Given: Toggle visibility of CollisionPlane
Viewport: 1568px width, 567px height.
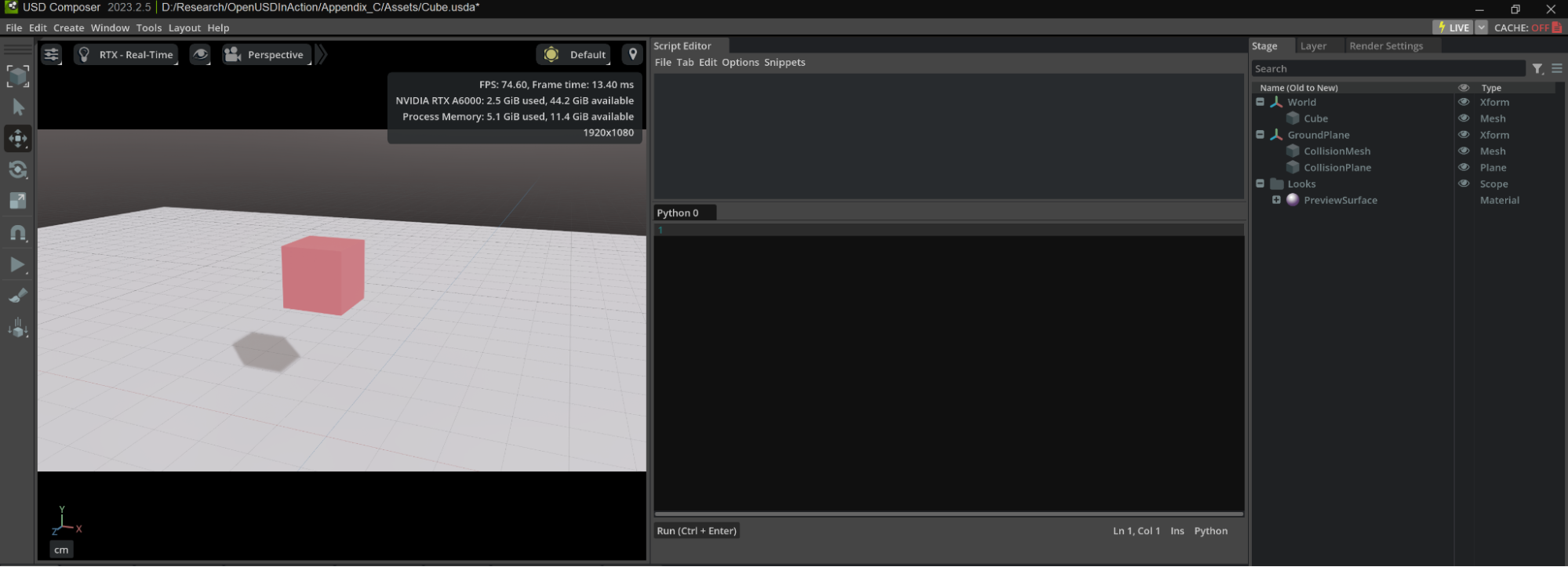Looking at the screenshot, I should pyautogui.click(x=1464, y=168).
